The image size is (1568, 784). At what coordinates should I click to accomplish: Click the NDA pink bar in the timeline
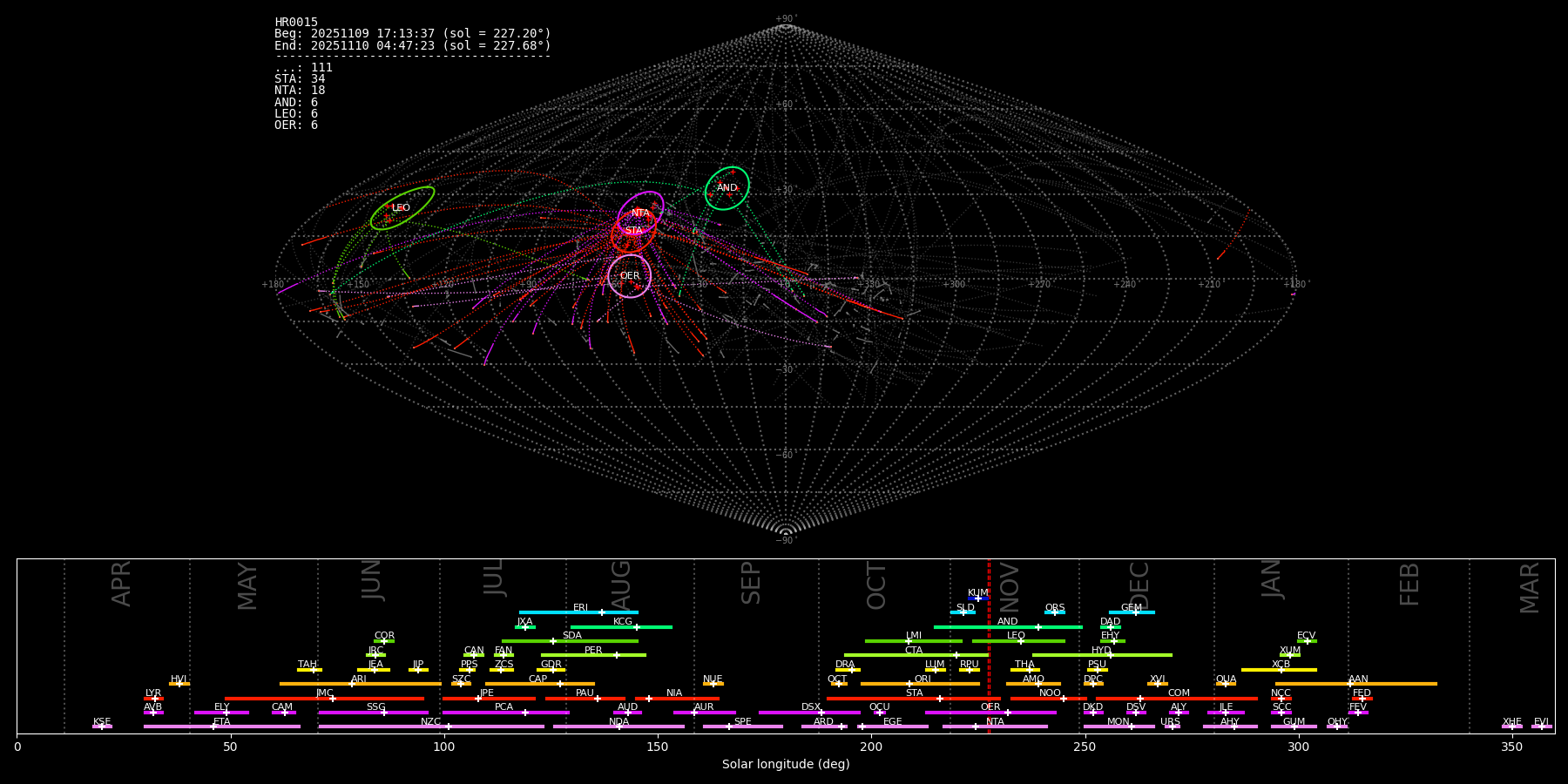coord(618,727)
